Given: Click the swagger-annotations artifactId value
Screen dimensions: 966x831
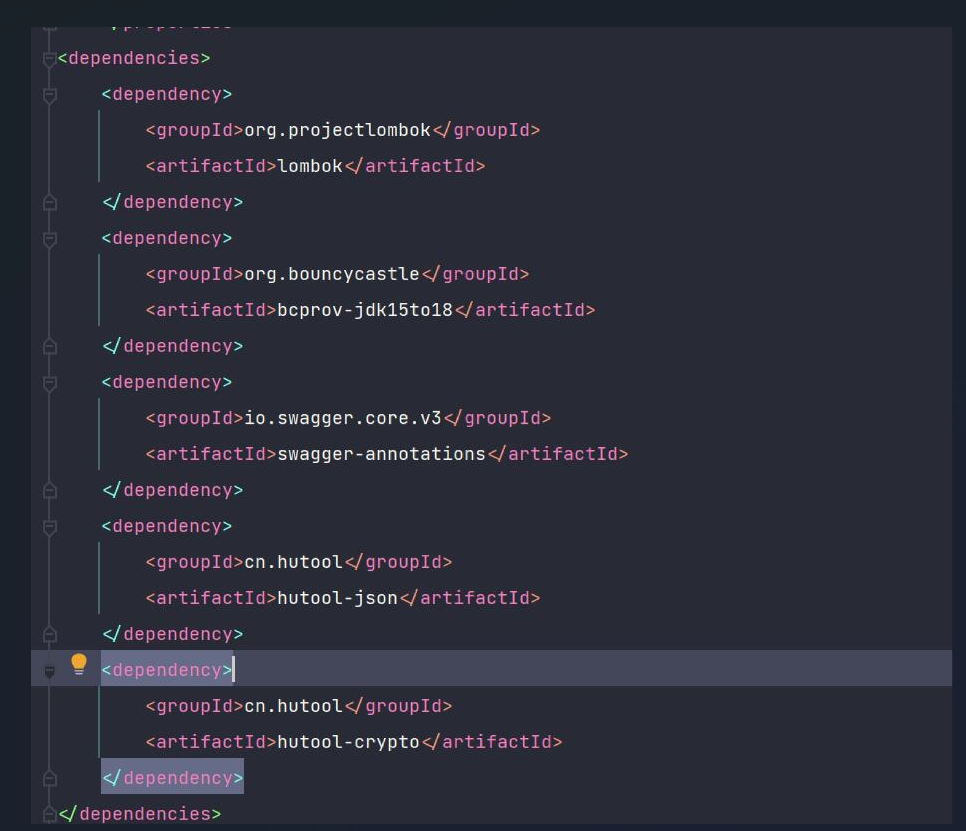Looking at the screenshot, I should 381,454.
